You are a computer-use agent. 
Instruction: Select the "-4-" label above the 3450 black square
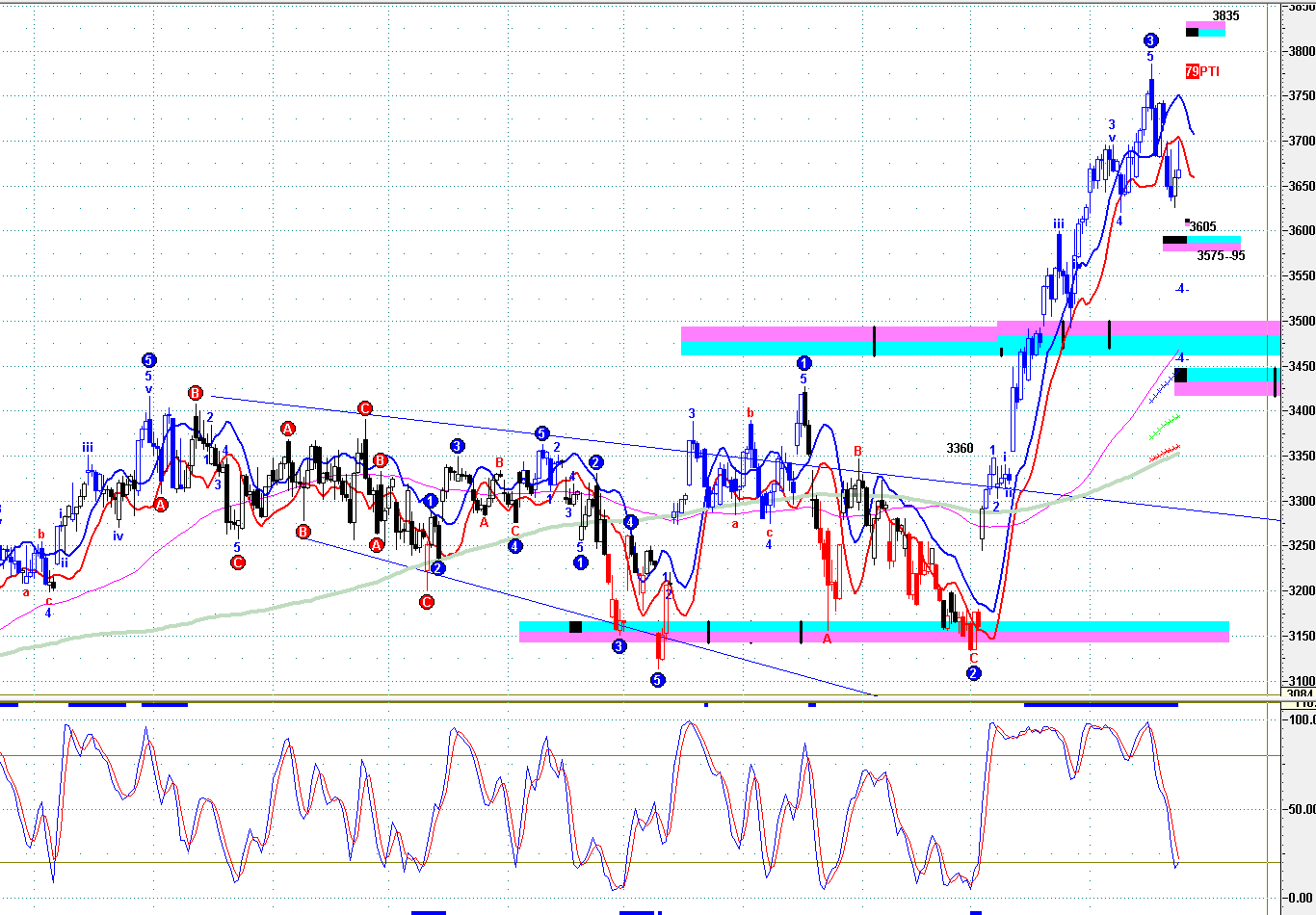1182,358
